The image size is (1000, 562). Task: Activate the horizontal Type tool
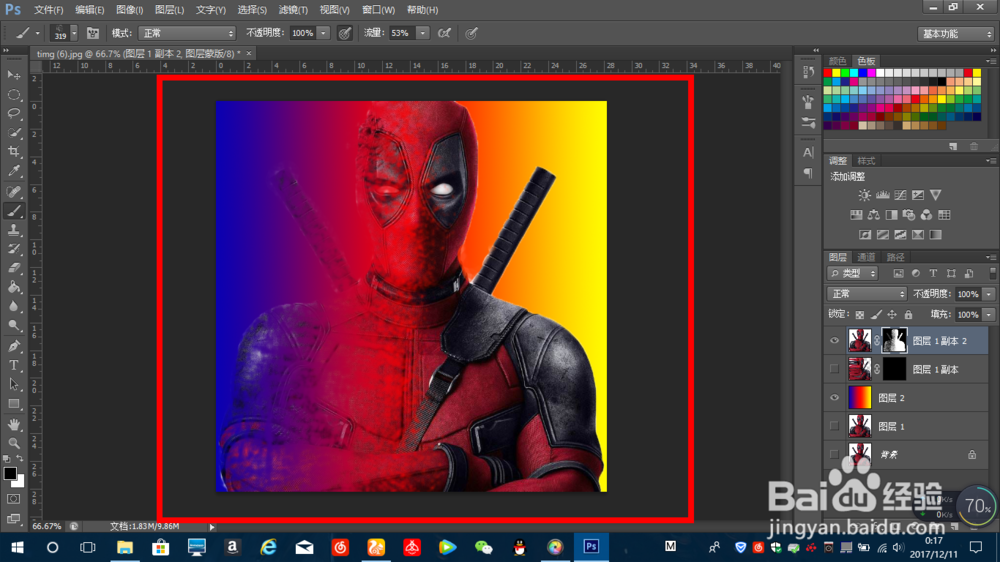[14, 365]
